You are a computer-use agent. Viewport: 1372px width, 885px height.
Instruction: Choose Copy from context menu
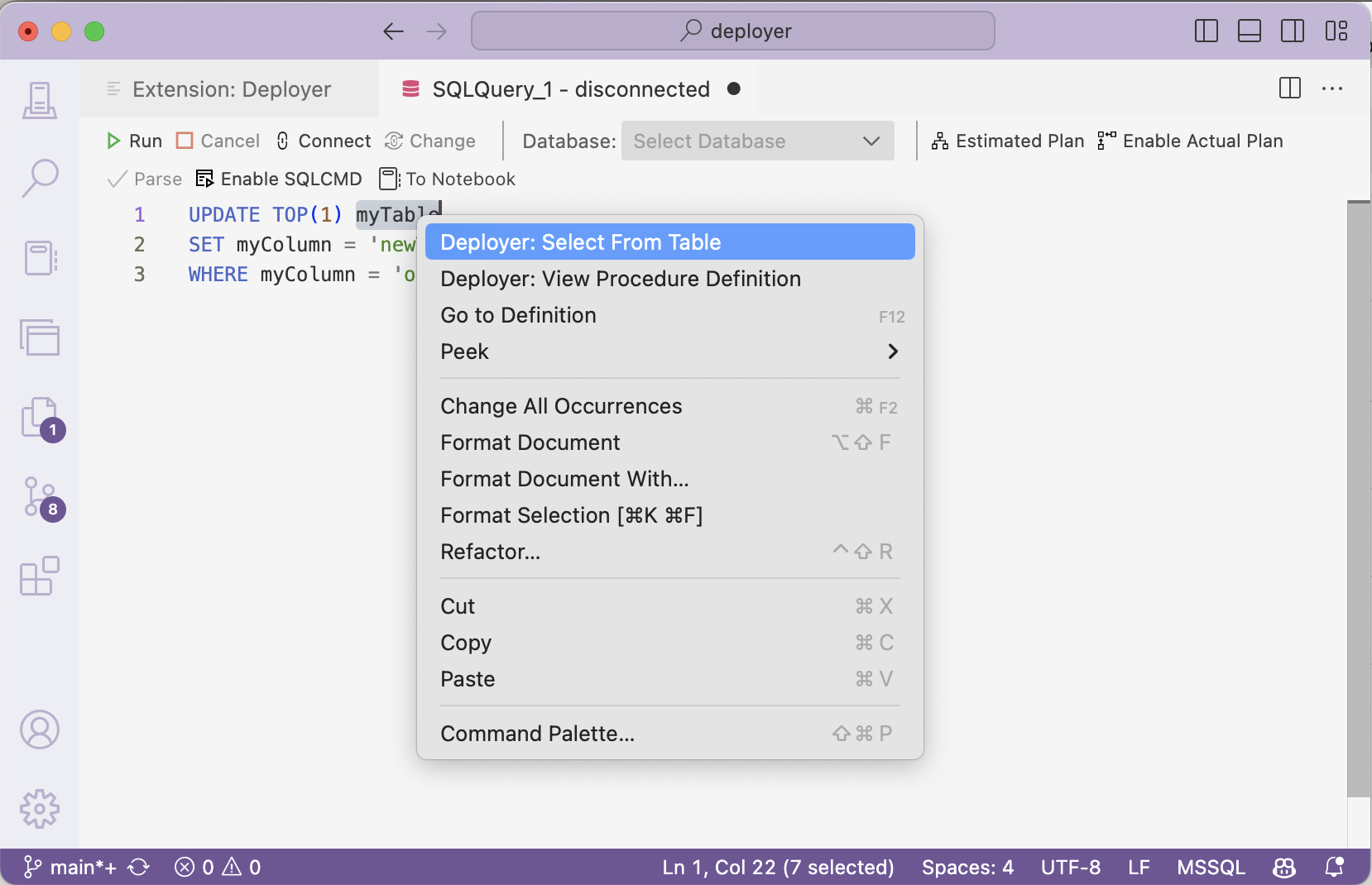669,643
